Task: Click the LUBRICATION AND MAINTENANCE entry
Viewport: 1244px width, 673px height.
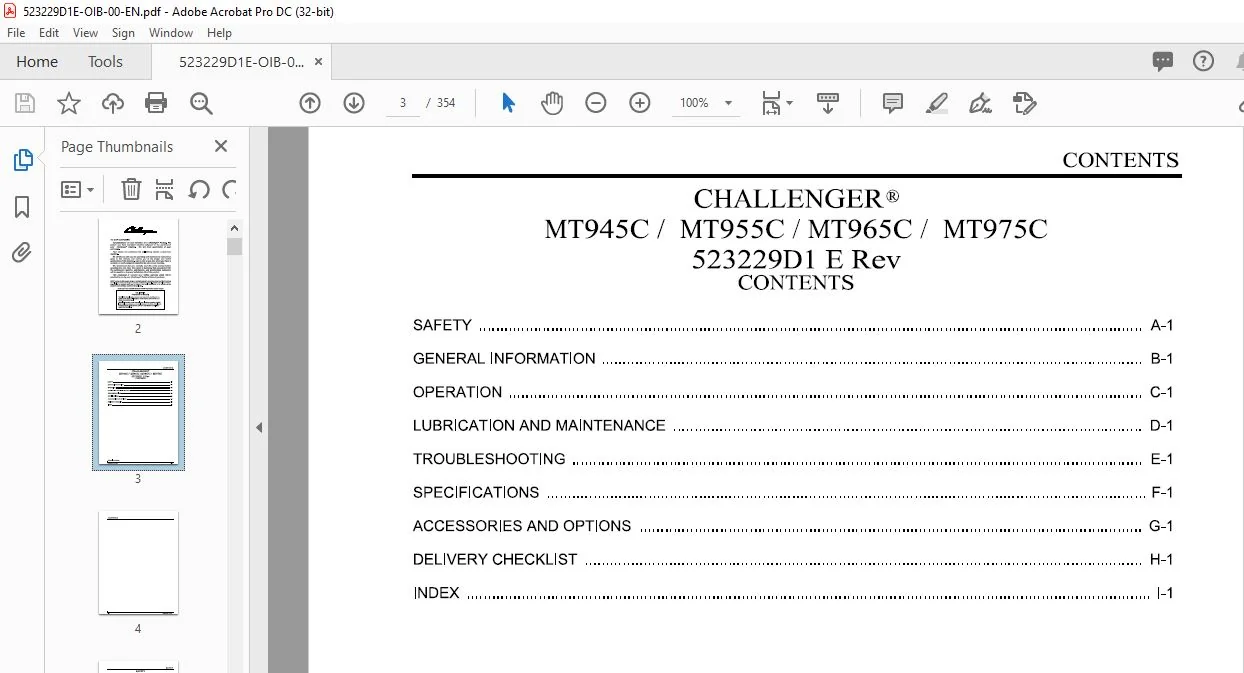Action: click(x=792, y=425)
